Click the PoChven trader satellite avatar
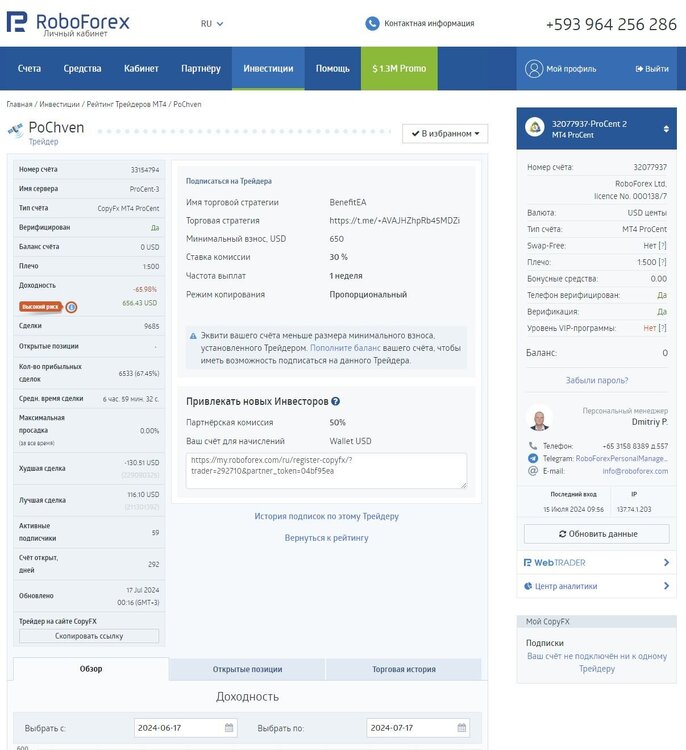The width and height of the screenshot is (686, 750). pos(16,131)
